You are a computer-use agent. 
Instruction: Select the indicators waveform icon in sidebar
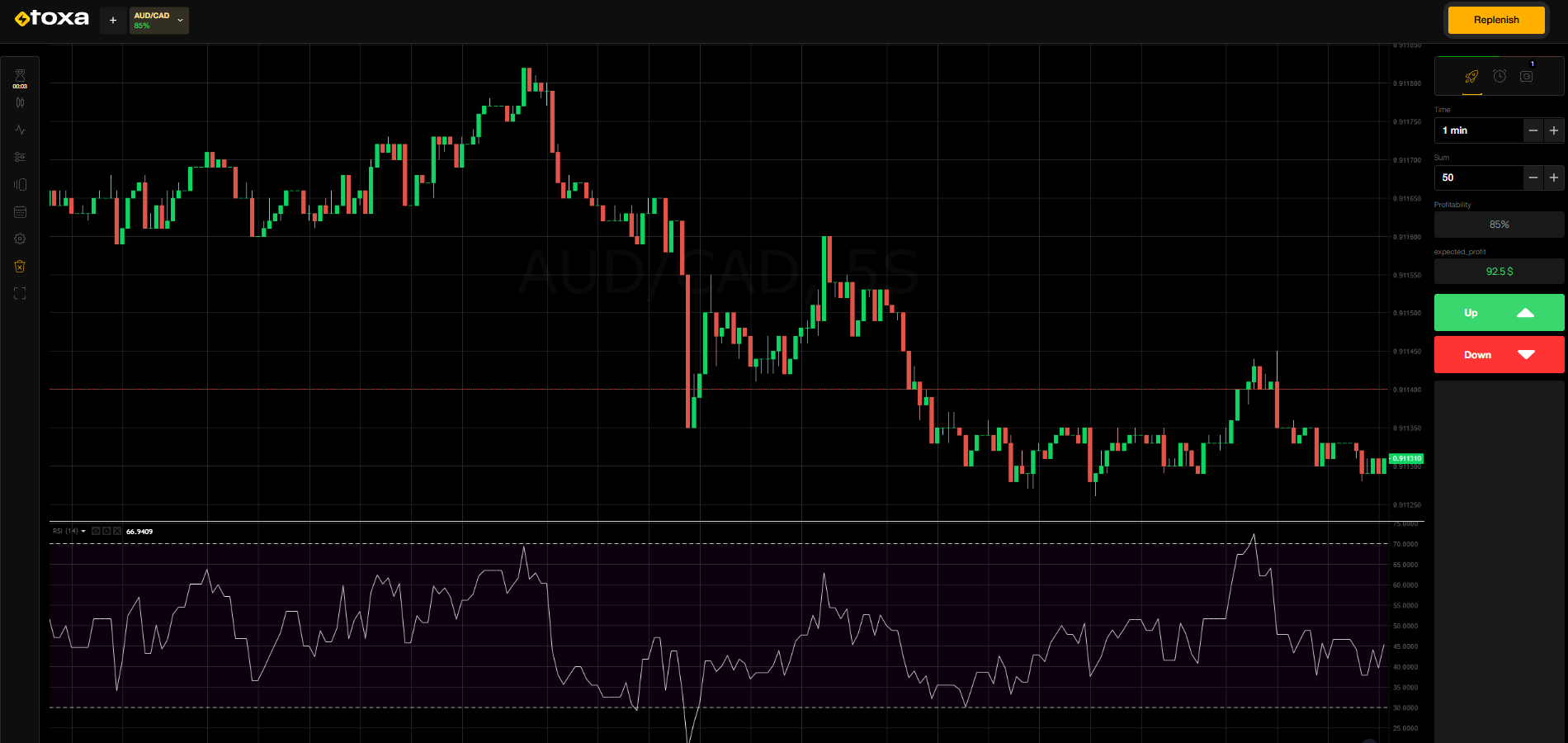click(20, 130)
